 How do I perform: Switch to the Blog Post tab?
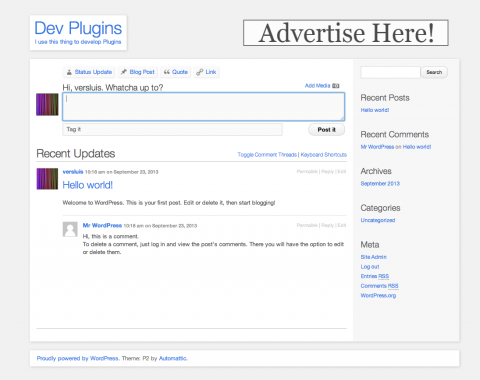[x=137, y=72]
